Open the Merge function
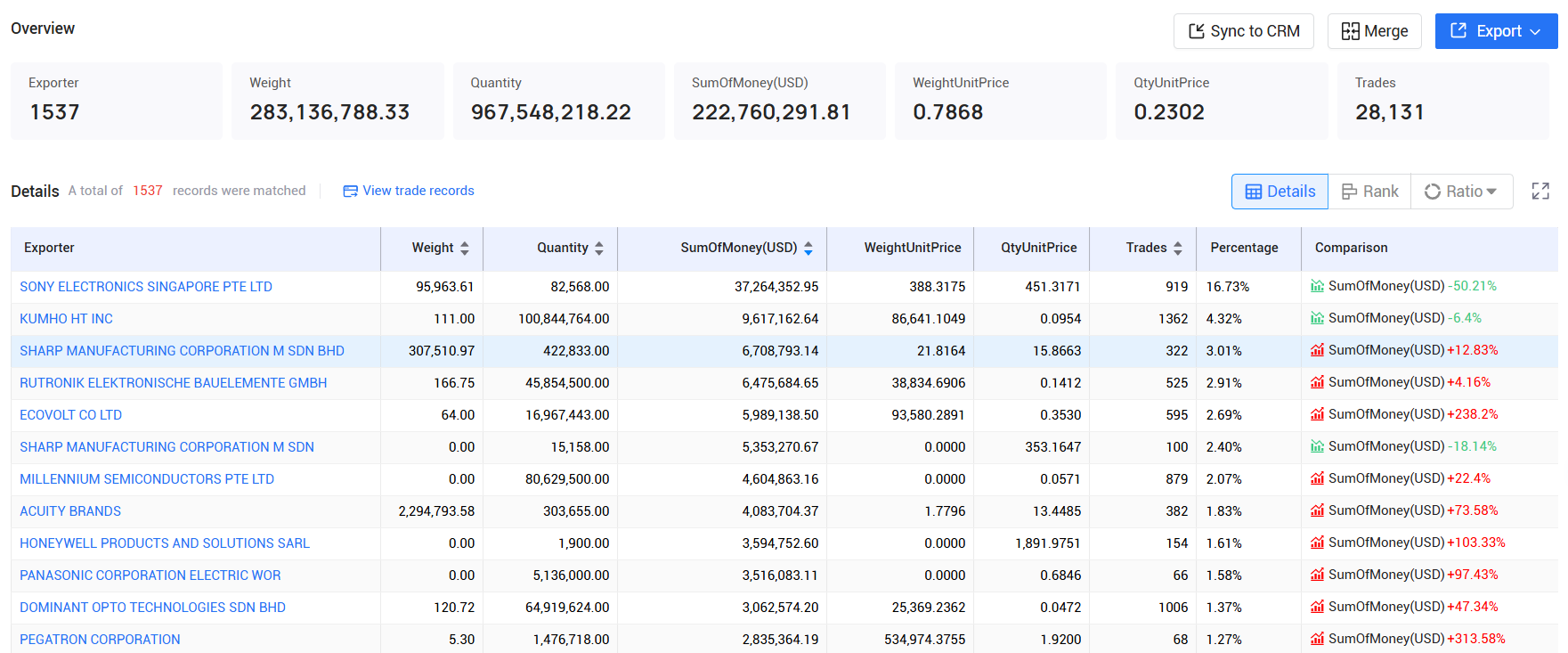1568x653 pixels. 1374,31
